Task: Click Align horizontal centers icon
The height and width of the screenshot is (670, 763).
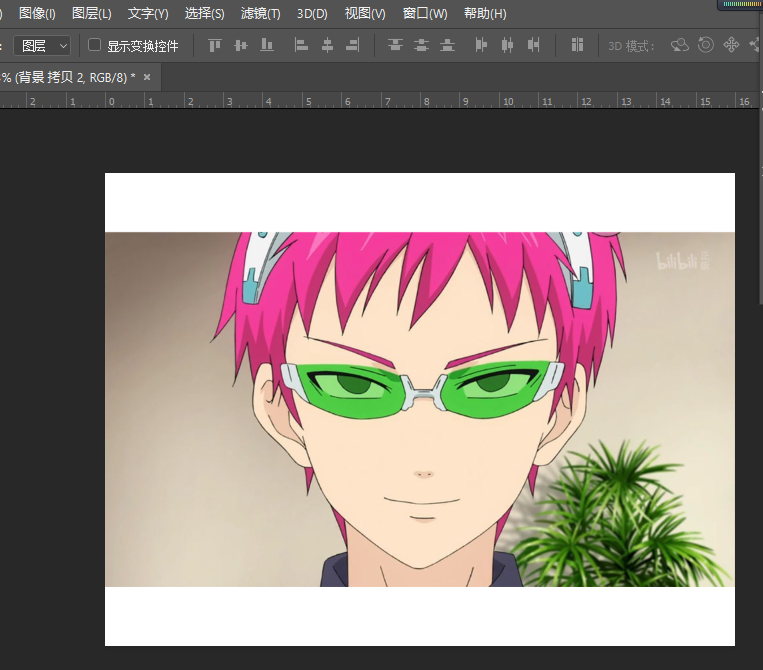Action: (x=327, y=46)
